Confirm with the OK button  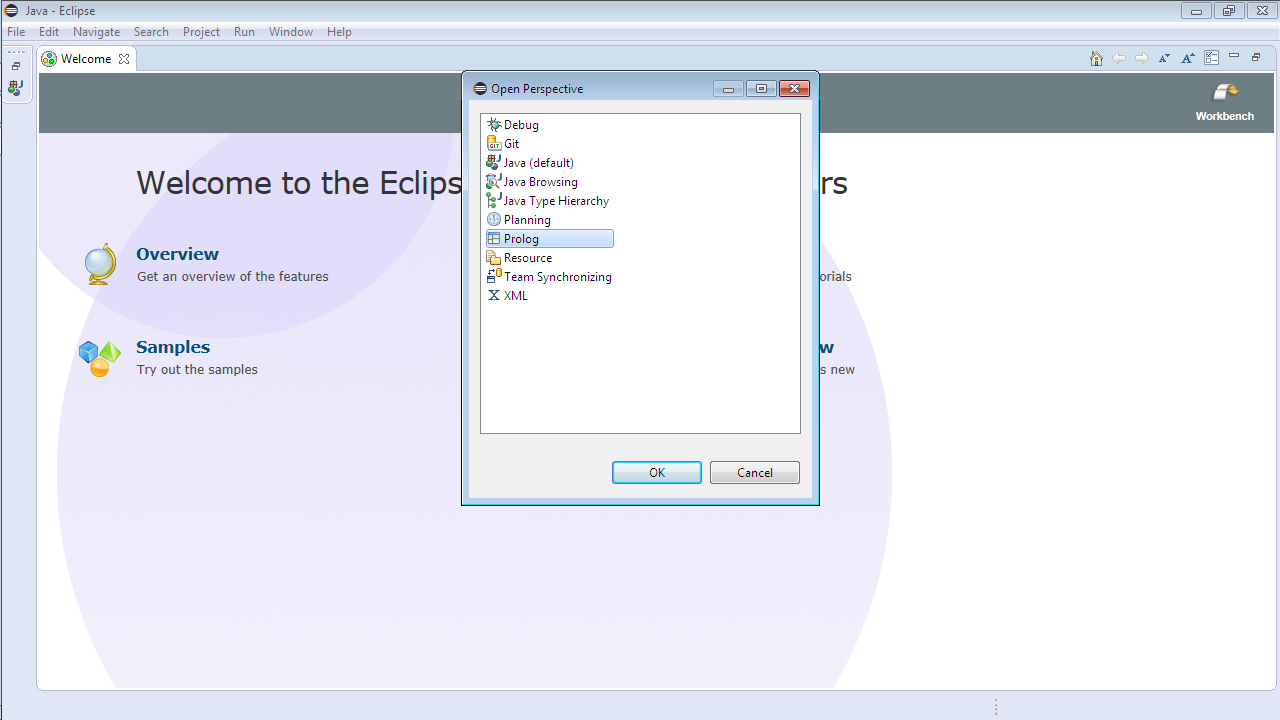[x=657, y=473]
